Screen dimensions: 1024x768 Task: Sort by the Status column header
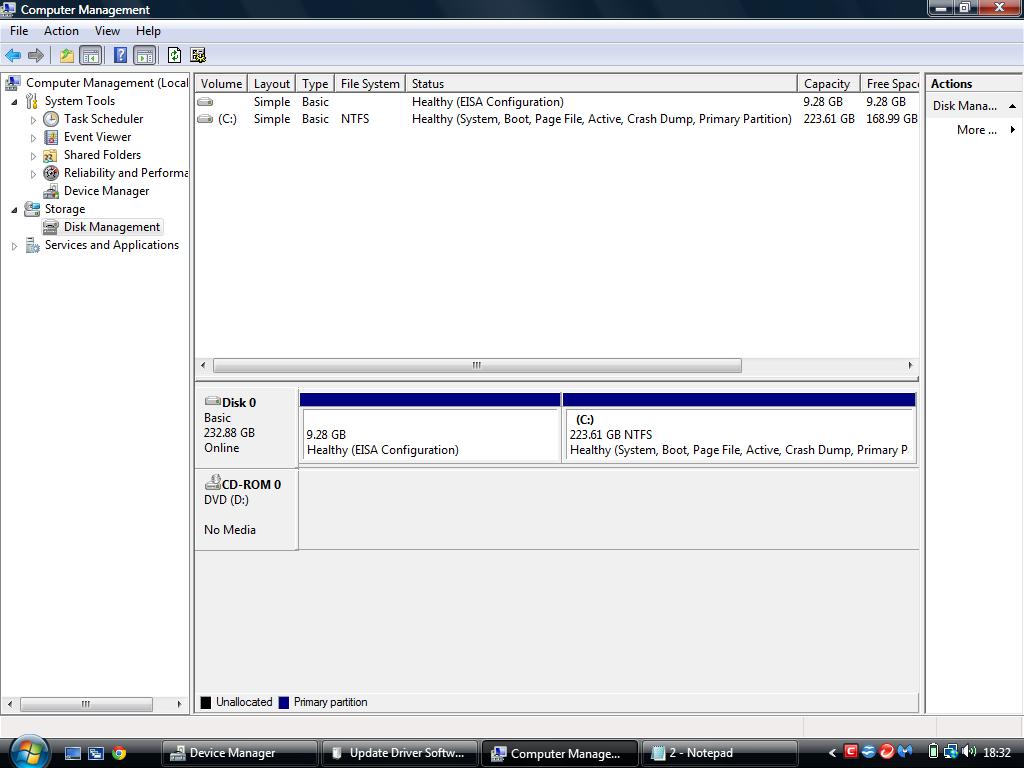[601, 84]
